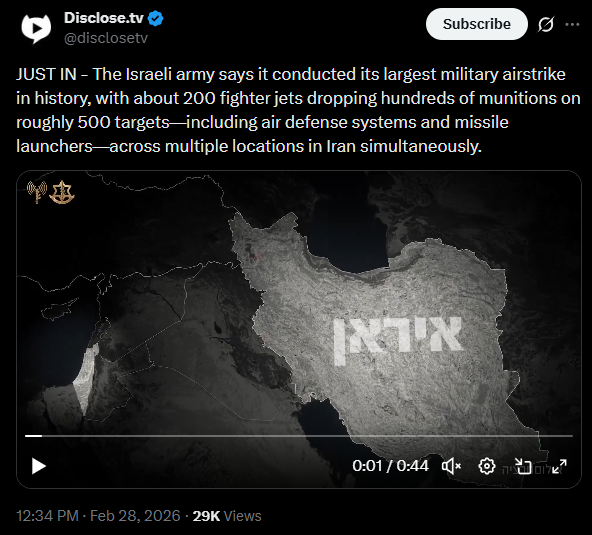The width and height of the screenshot is (592, 535).
Task: Enter fullscreen video mode
Action: tap(559, 466)
